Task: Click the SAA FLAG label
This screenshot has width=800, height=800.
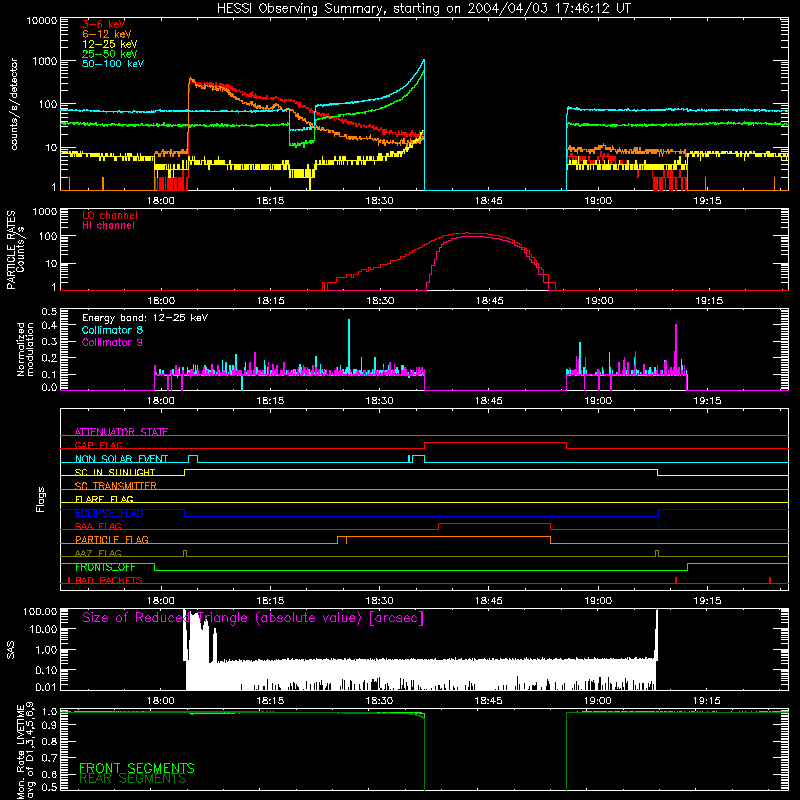Action: point(98,526)
